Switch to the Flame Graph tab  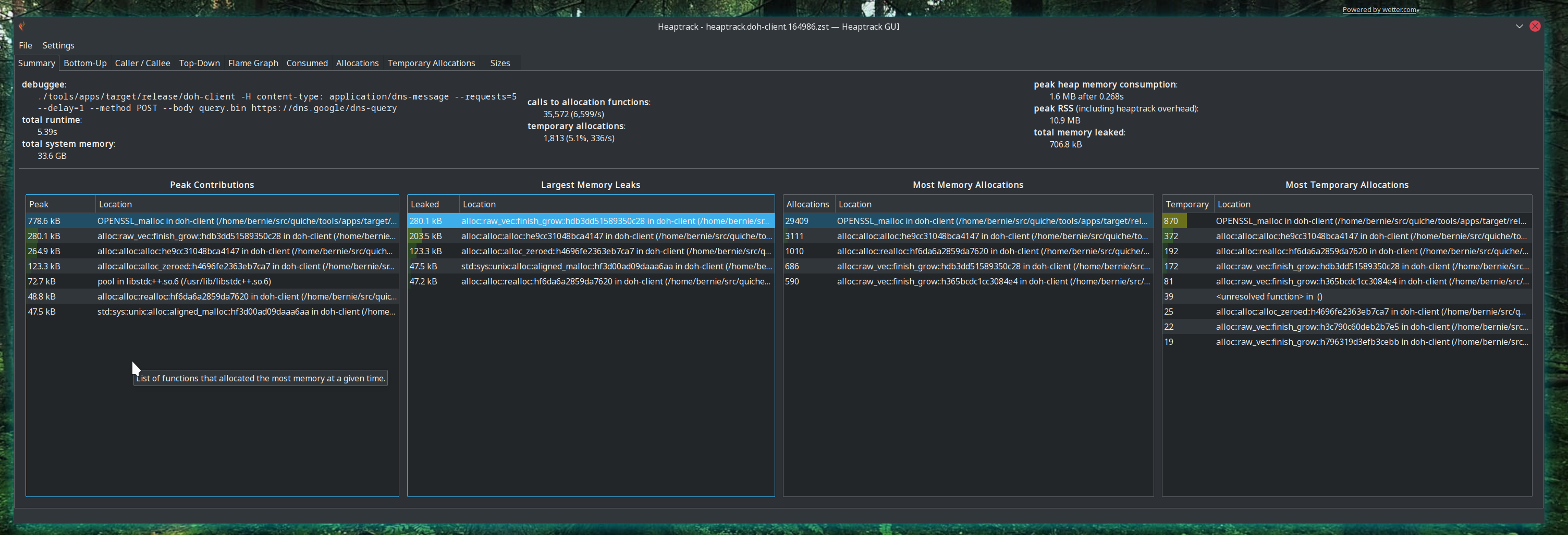[x=253, y=63]
